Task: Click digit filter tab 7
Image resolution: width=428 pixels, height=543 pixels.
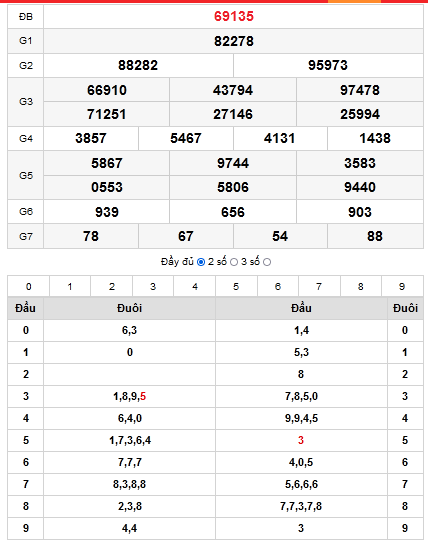Action: click(319, 286)
